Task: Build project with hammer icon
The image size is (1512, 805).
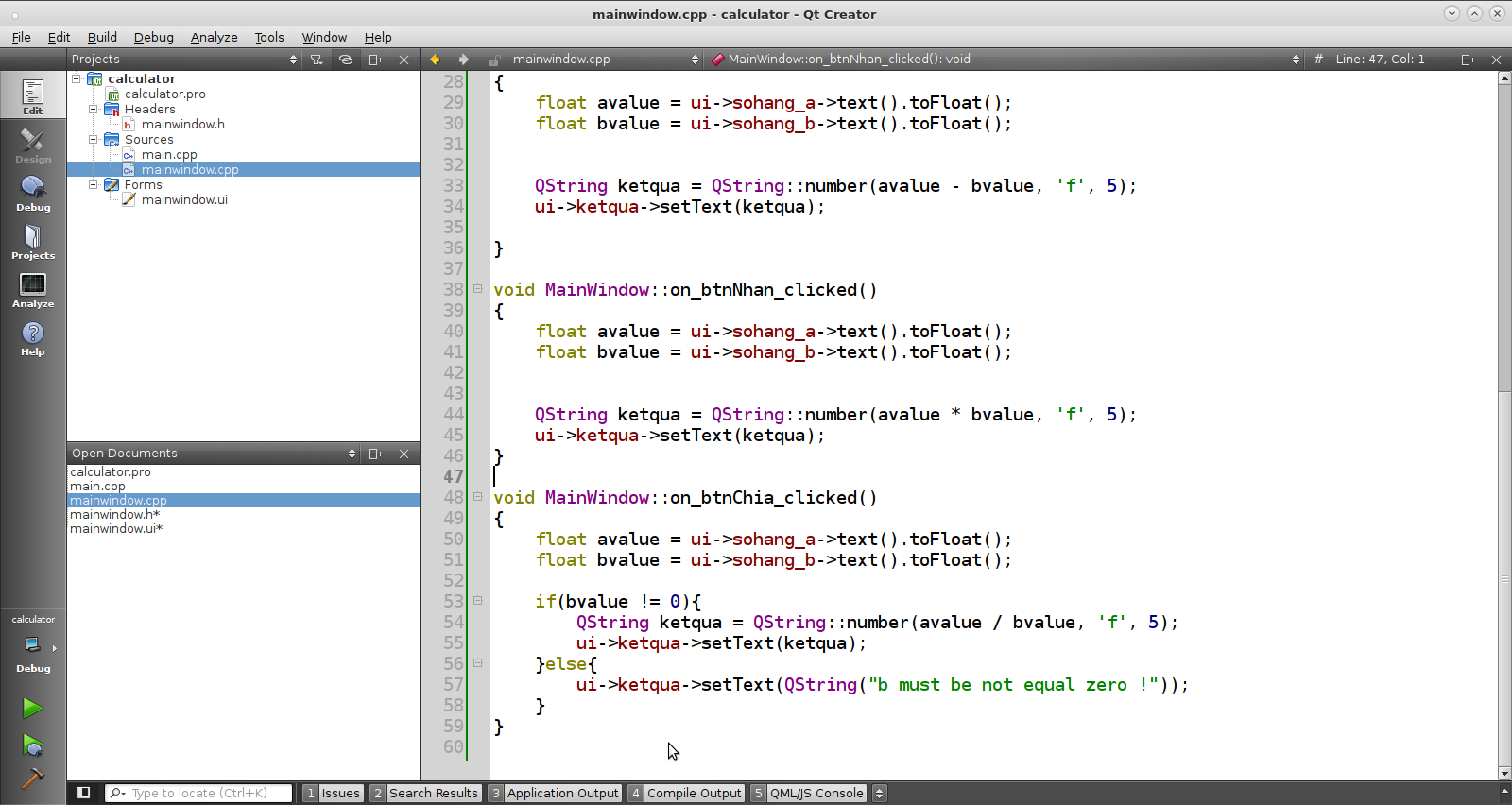Action: (x=33, y=779)
